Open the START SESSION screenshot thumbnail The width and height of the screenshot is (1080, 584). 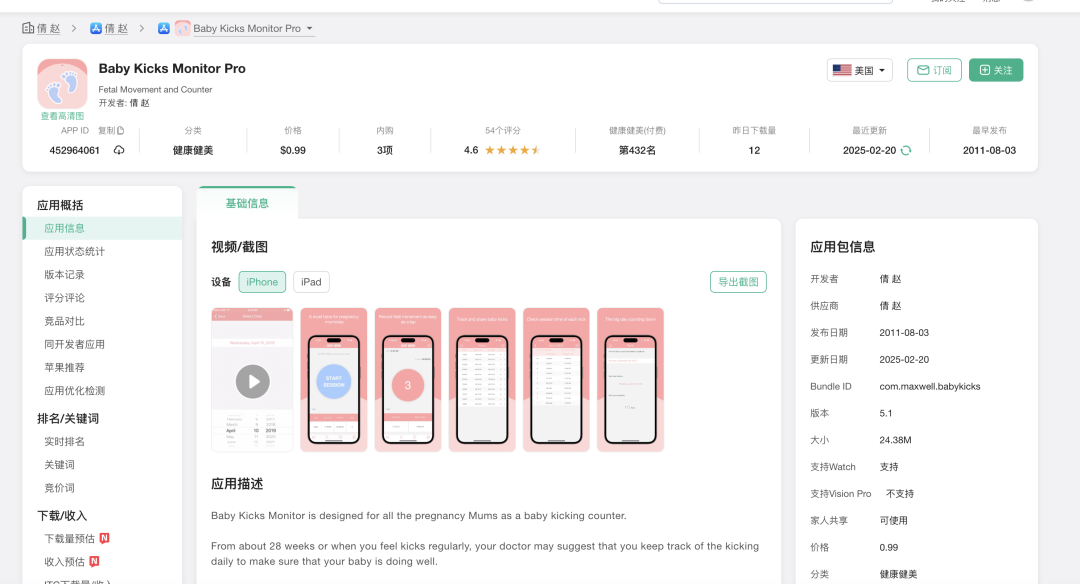(334, 379)
